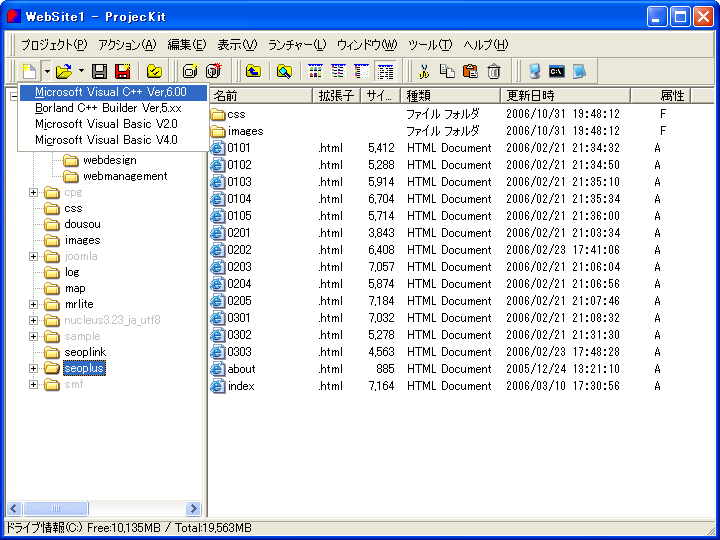The width and height of the screenshot is (720, 540).
Task: Select the webmanagement tree folder
Action: (x=125, y=176)
